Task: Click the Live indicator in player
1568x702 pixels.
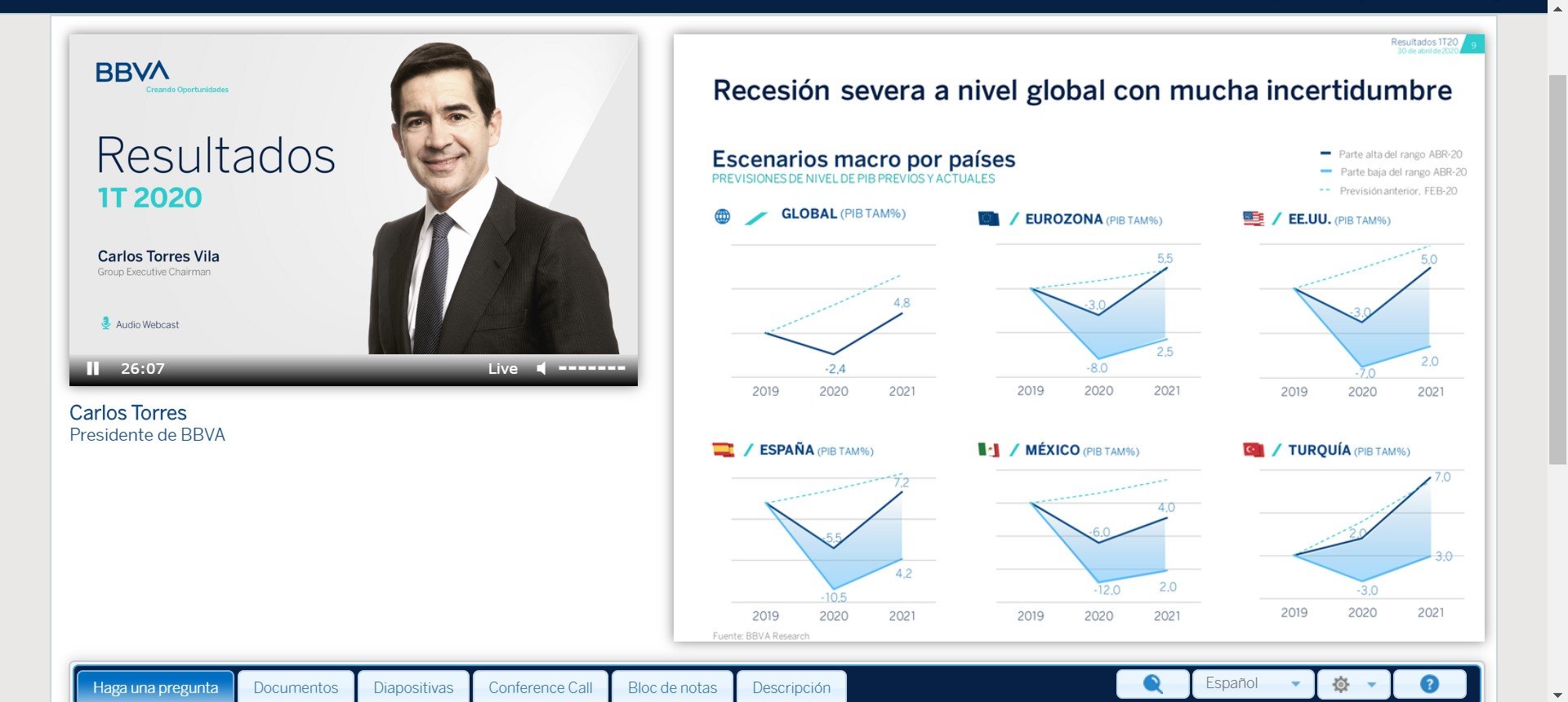Action: tap(503, 368)
